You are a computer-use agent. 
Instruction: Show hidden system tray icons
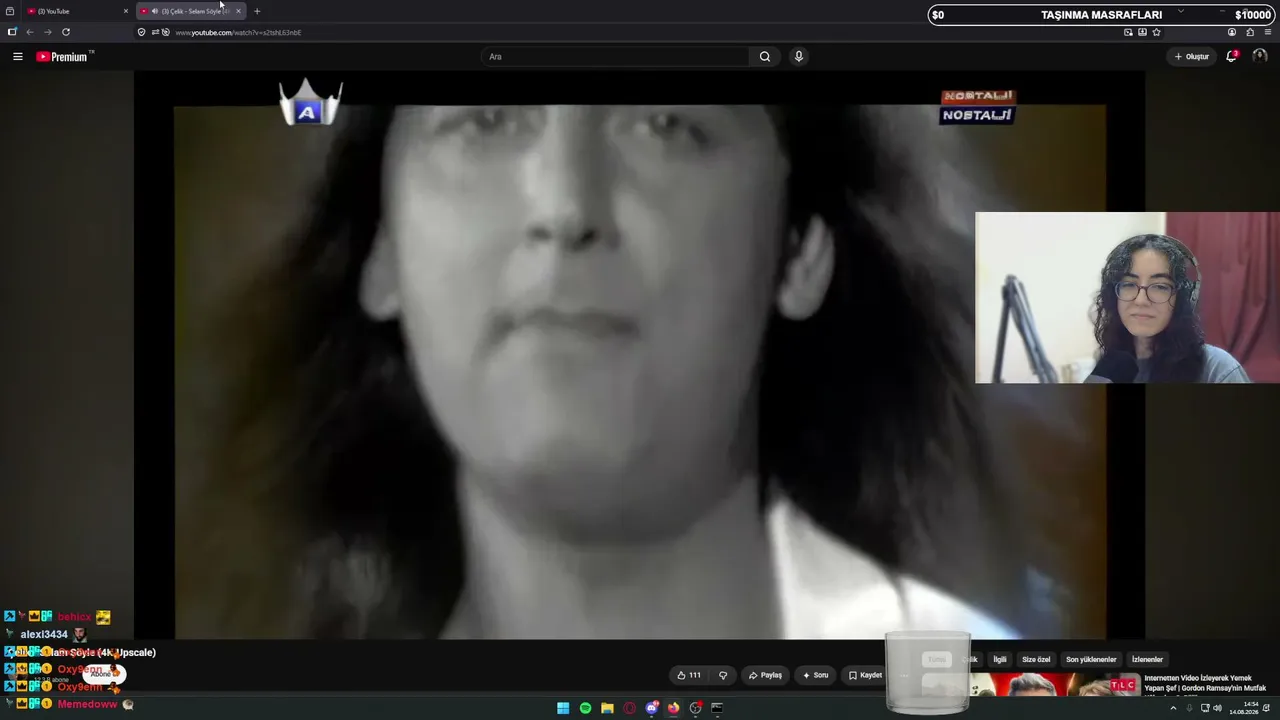point(1173,708)
